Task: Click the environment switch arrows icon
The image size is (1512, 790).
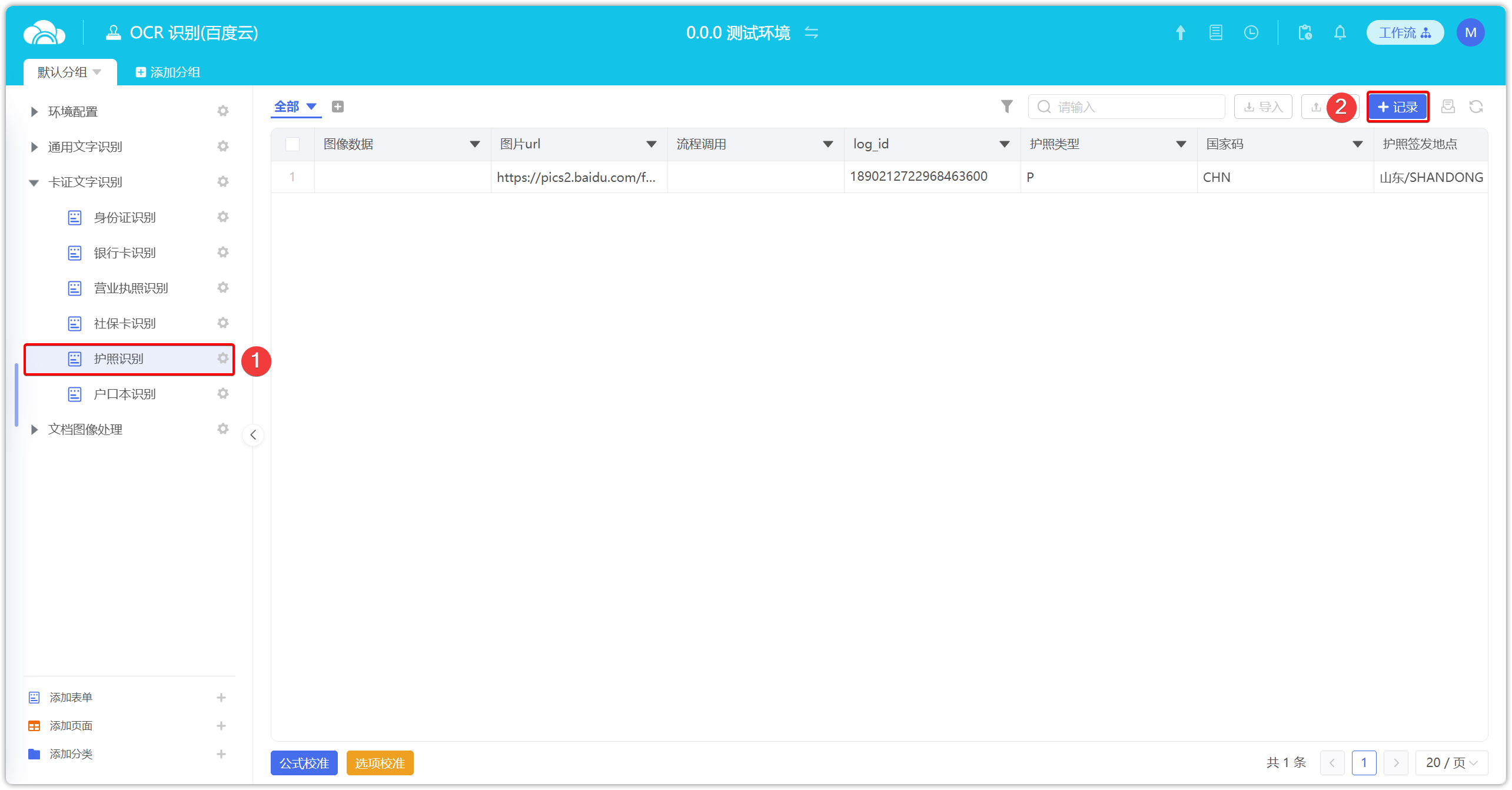Action: pos(812,33)
